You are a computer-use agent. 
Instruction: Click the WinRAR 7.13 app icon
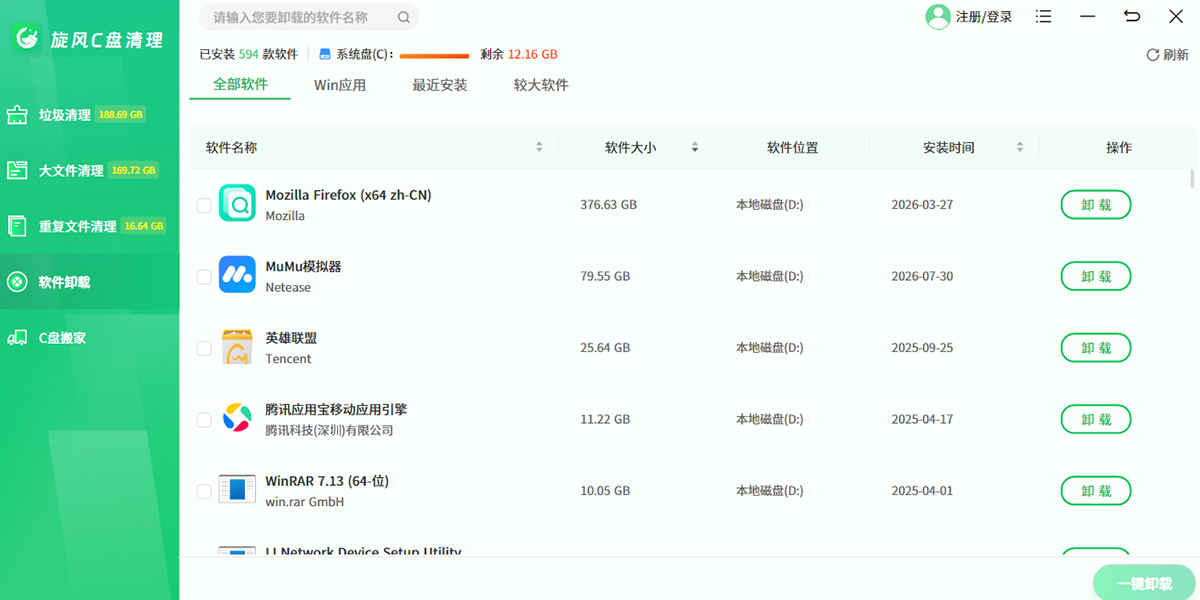[237, 489]
